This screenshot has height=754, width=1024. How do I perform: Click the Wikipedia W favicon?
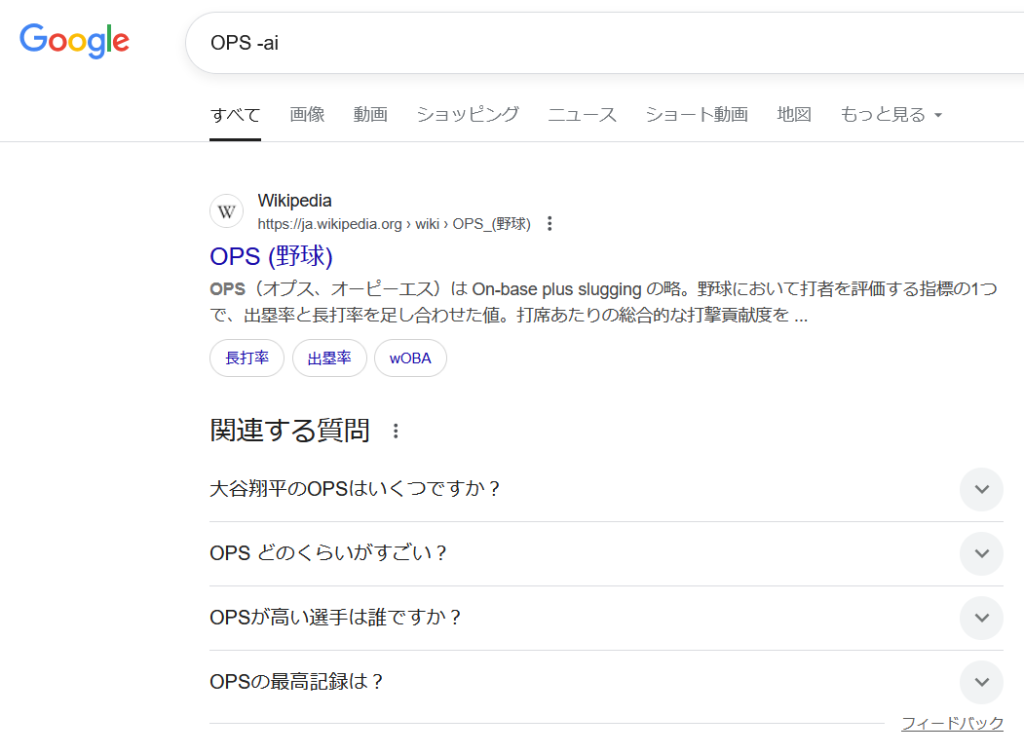[227, 212]
